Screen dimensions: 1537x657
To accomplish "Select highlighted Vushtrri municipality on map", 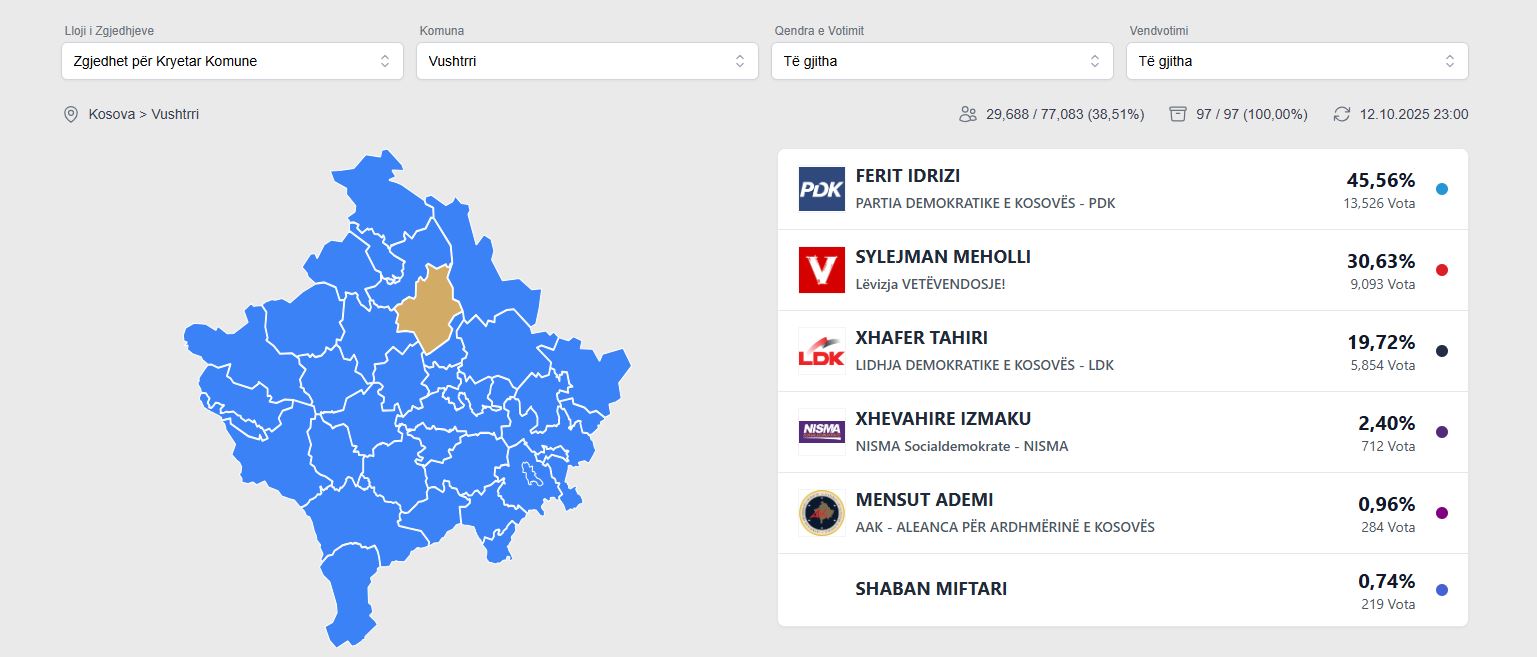I will pos(428,308).
